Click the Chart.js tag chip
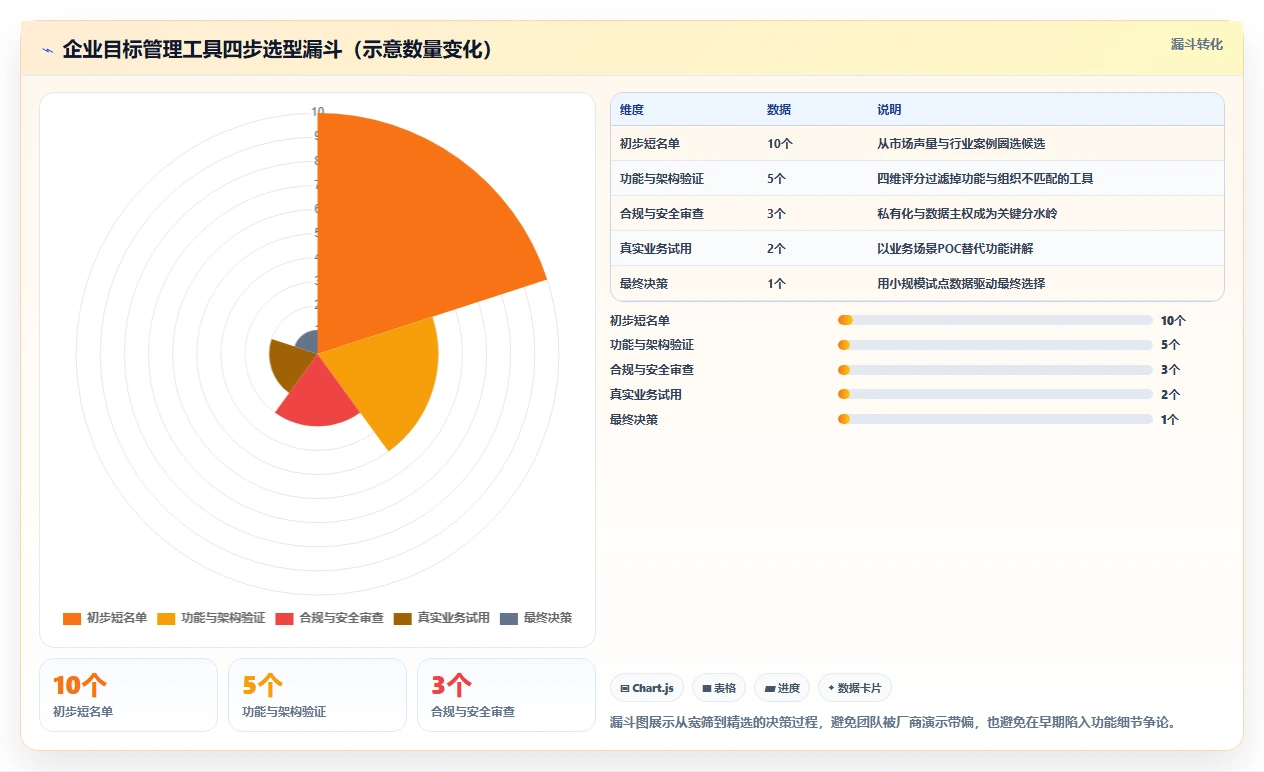 point(647,688)
